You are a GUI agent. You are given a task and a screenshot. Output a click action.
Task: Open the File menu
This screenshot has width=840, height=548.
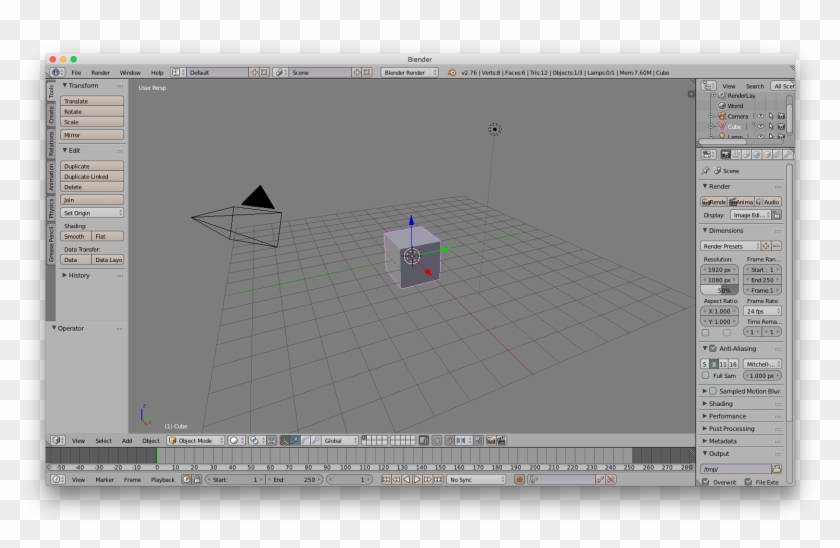[x=76, y=72]
